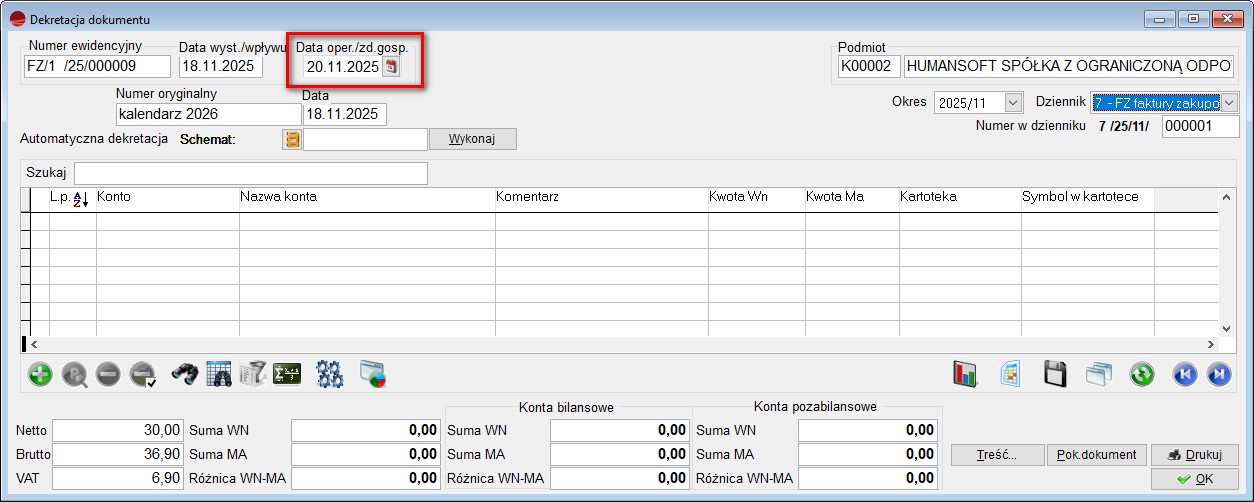1254x502 pixels.
Task: Click into the Szukaj search field
Action: click(250, 173)
